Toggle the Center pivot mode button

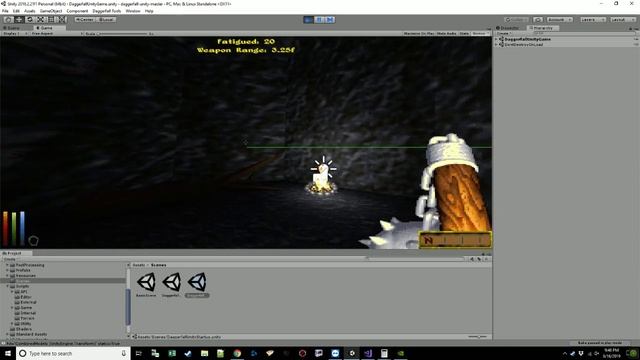click(x=85, y=20)
